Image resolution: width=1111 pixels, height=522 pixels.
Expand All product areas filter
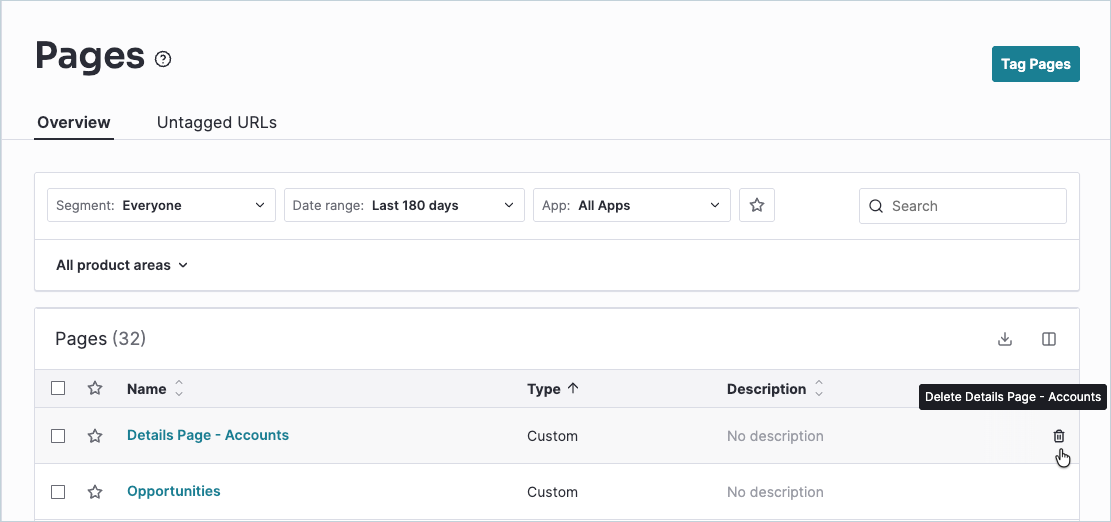[122, 266]
